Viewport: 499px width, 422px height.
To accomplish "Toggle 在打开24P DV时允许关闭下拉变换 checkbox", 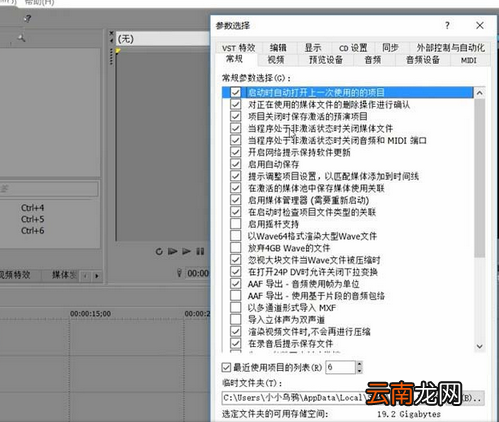I will 235,272.
